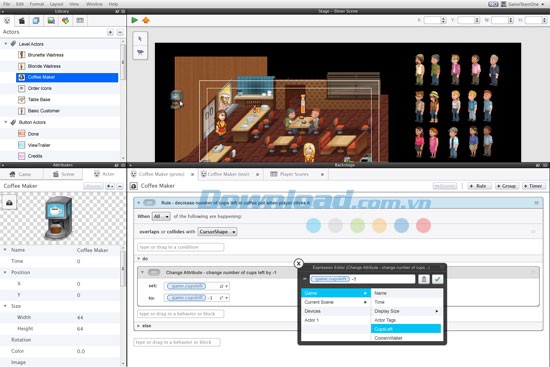Open the When 'All' dropdown
Viewport: 550px width, 367px height.
click(161, 216)
